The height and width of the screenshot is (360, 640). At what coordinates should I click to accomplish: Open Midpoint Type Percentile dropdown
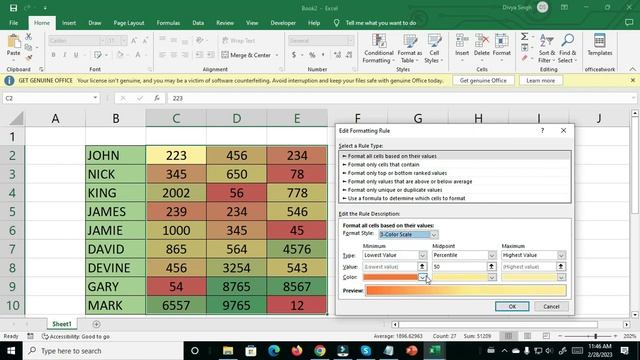pos(492,255)
